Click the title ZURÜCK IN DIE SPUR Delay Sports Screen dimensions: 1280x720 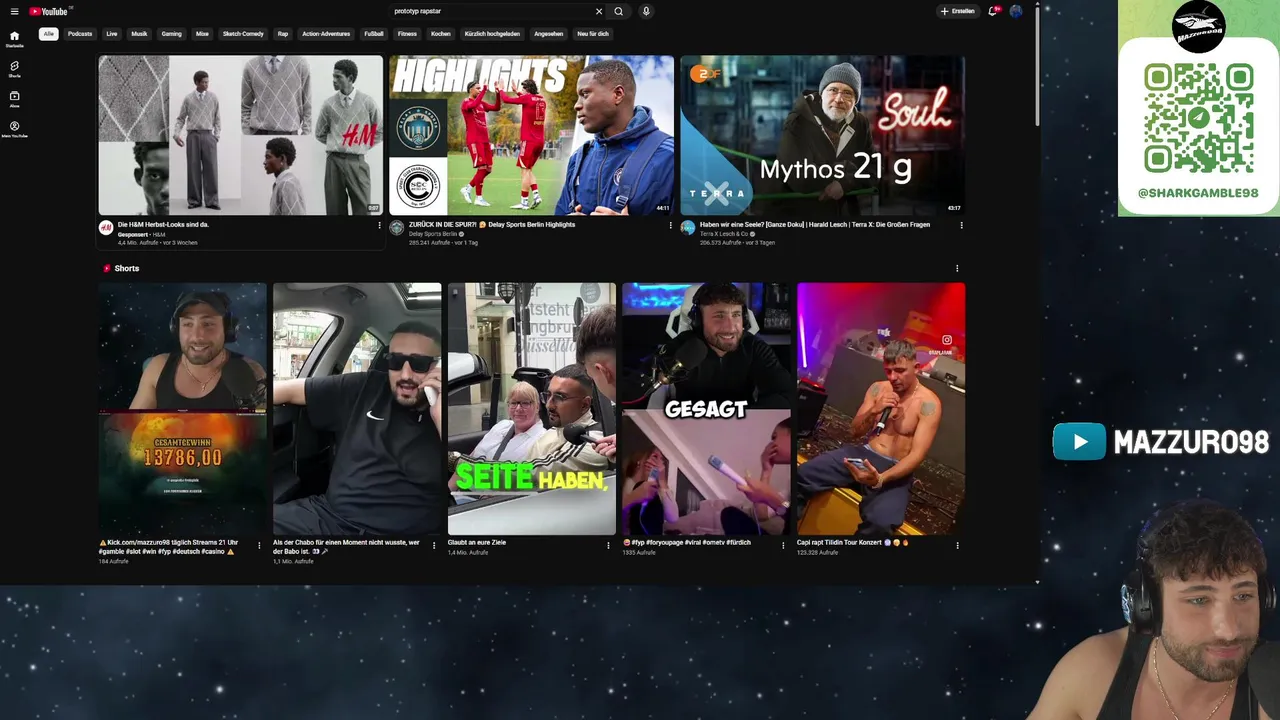[x=492, y=225]
